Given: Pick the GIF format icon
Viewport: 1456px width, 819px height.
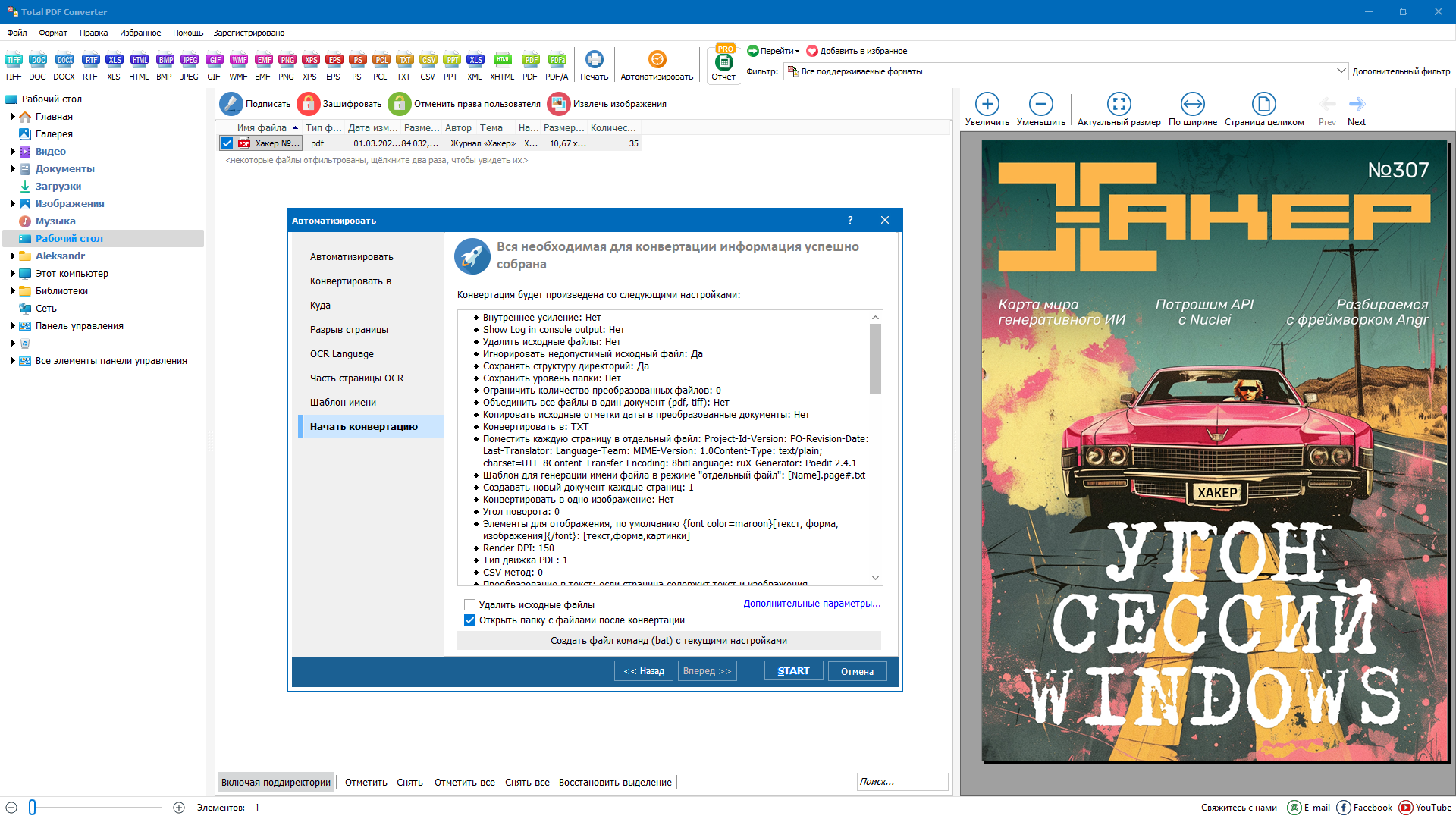Looking at the screenshot, I should (214, 66).
